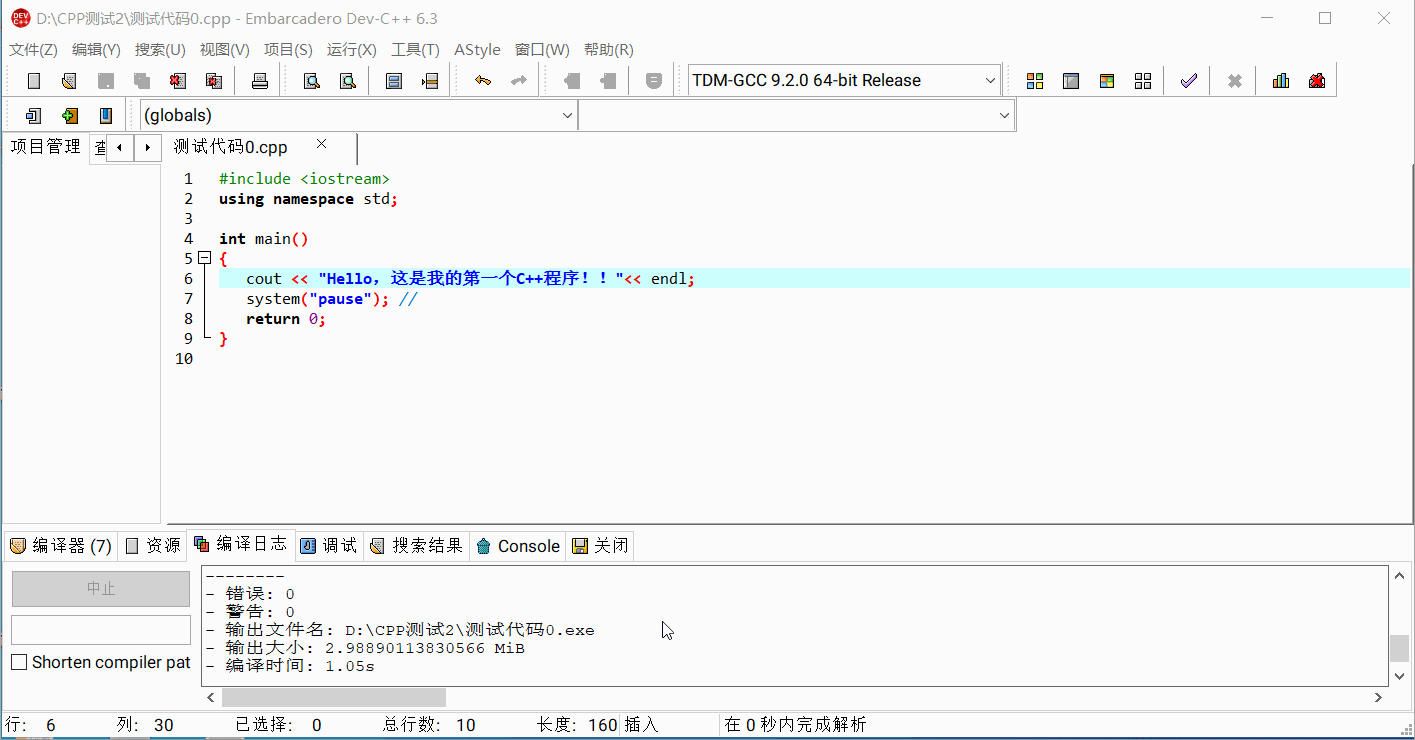The width and height of the screenshot is (1415, 740).
Task: Open the Find magnifier tool
Action: [312, 81]
